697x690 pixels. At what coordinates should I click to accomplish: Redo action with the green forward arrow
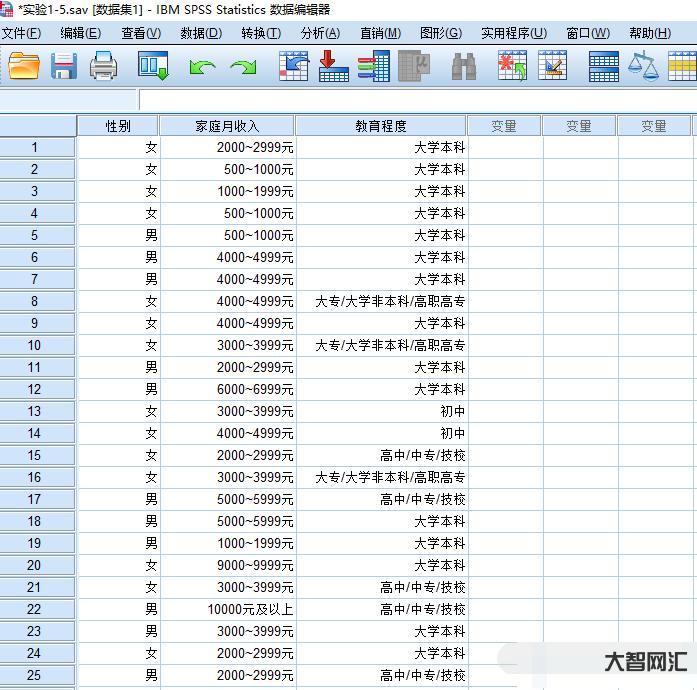pyautogui.click(x=243, y=67)
